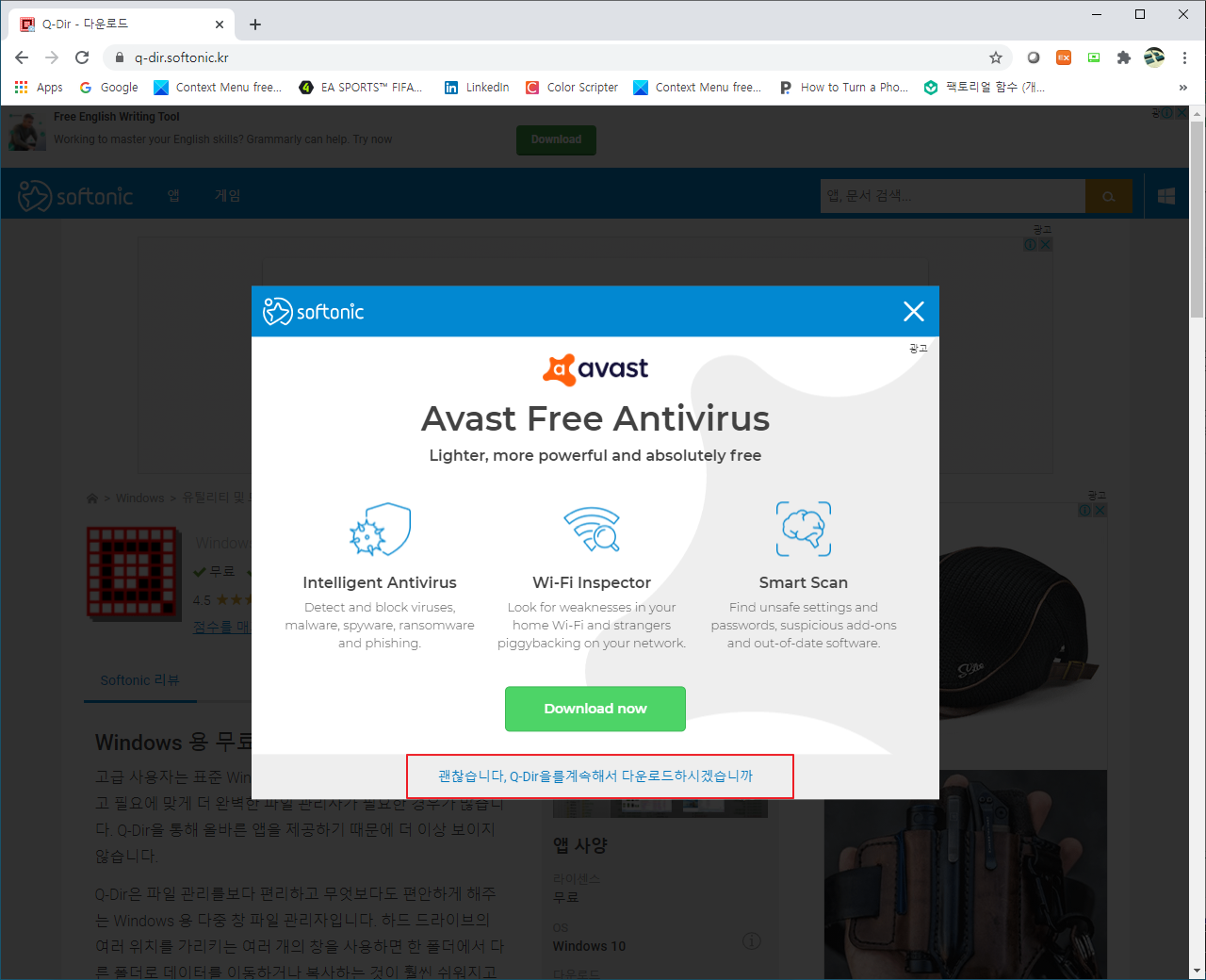Select the Q-Dir 다운로드 browser tab
Screen dimensions: 1206x980
click(x=122, y=24)
